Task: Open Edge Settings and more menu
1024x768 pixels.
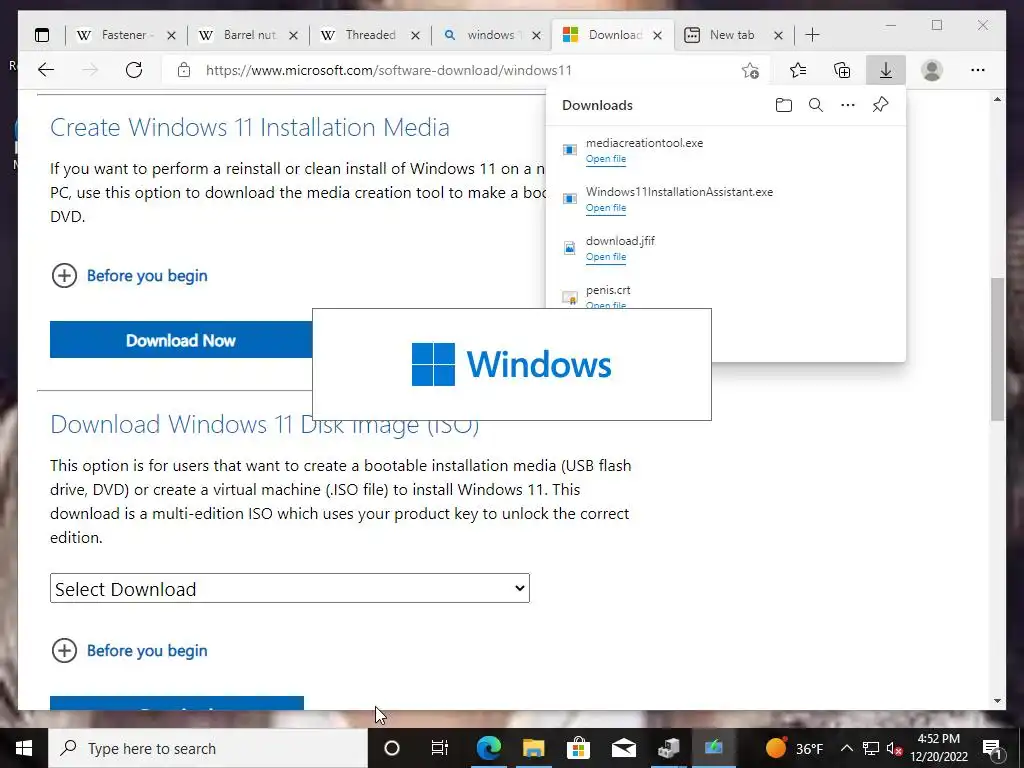Action: pyautogui.click(x=978, y=70)
